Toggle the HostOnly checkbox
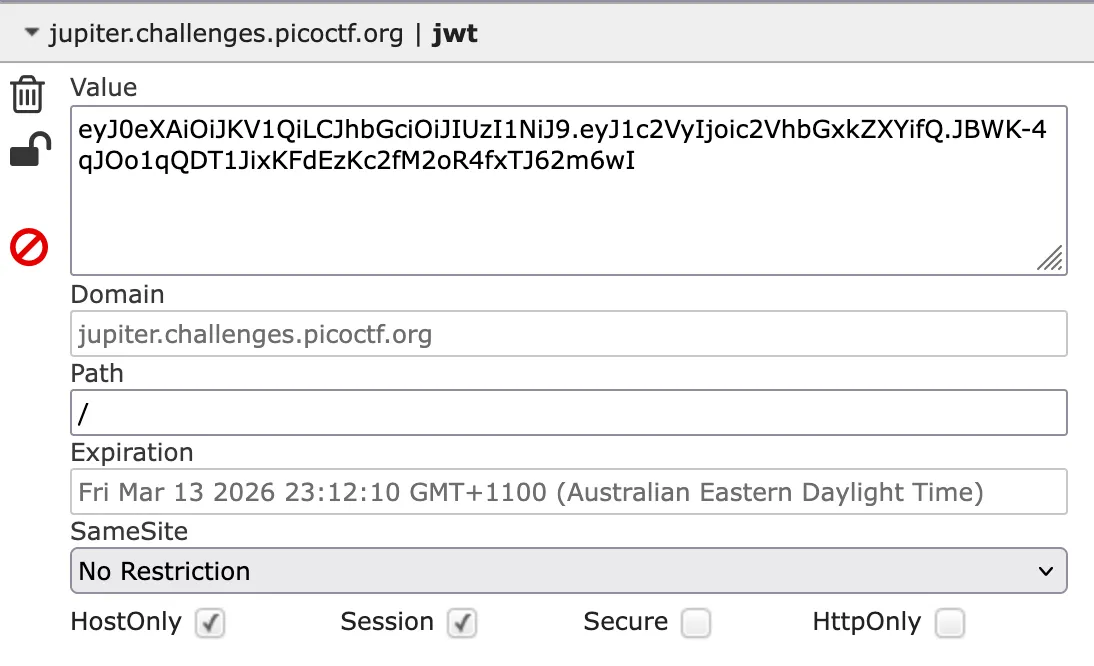 pos(210,623)
